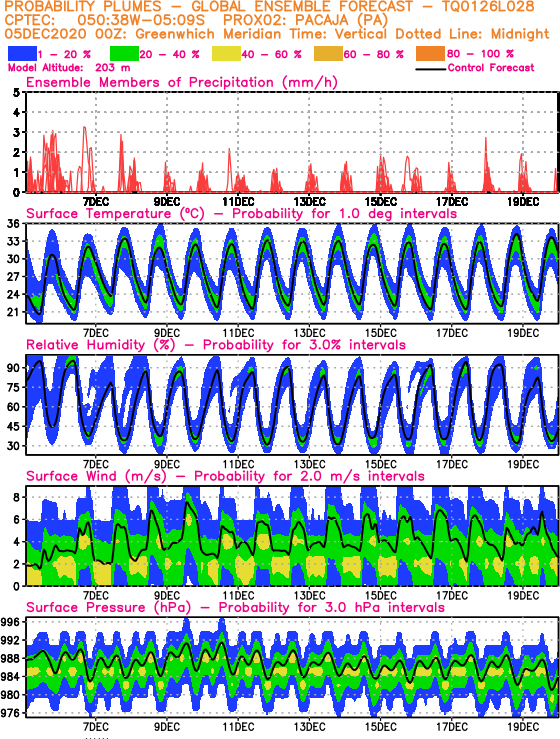Click the black Control Forecast legend line
Image resolution: width=560 pixels, height=739 pixels.
(x=431, y=69)
